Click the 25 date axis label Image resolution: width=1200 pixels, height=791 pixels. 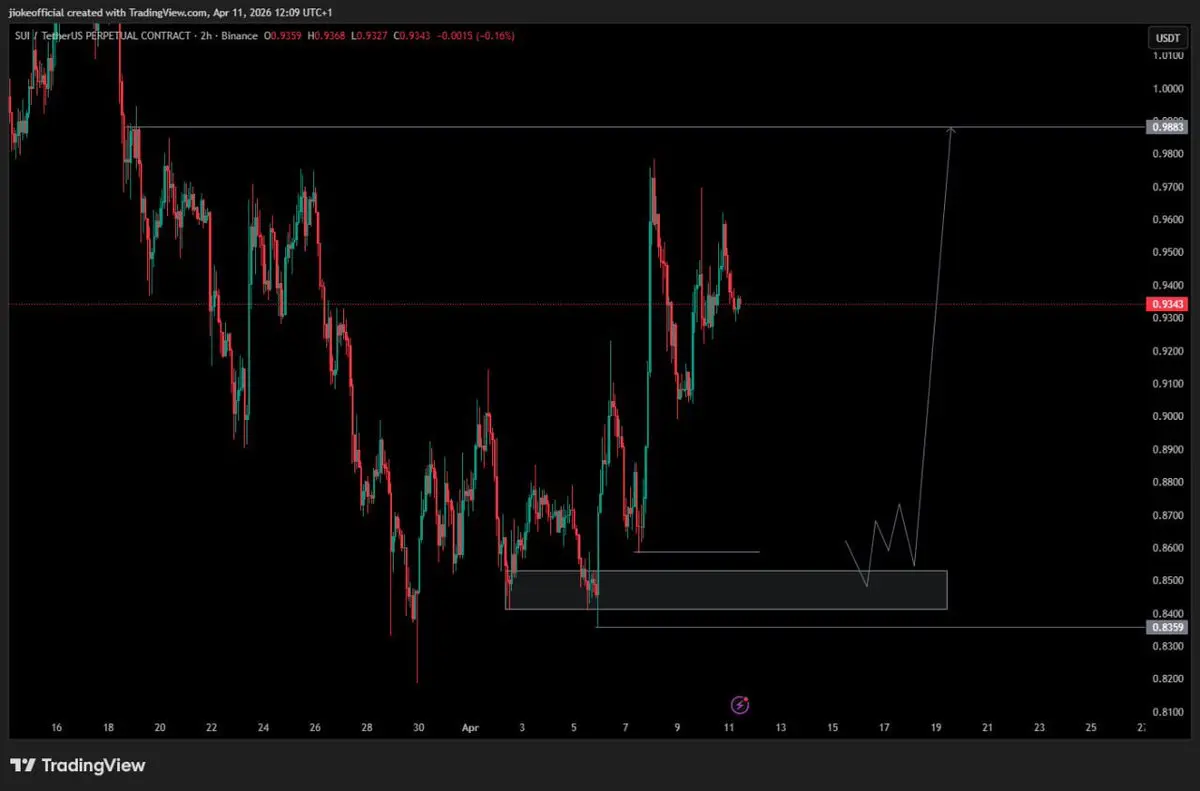point(1091,728)
